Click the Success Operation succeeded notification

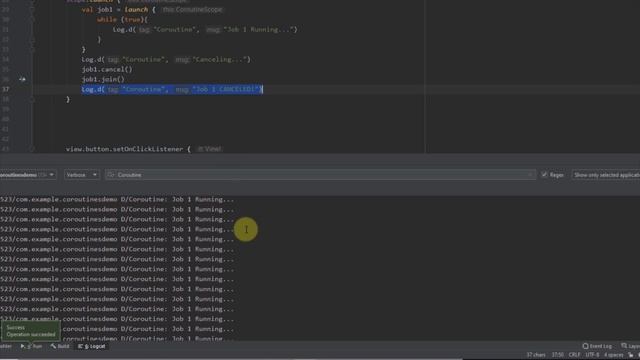[x=31, y=331]
